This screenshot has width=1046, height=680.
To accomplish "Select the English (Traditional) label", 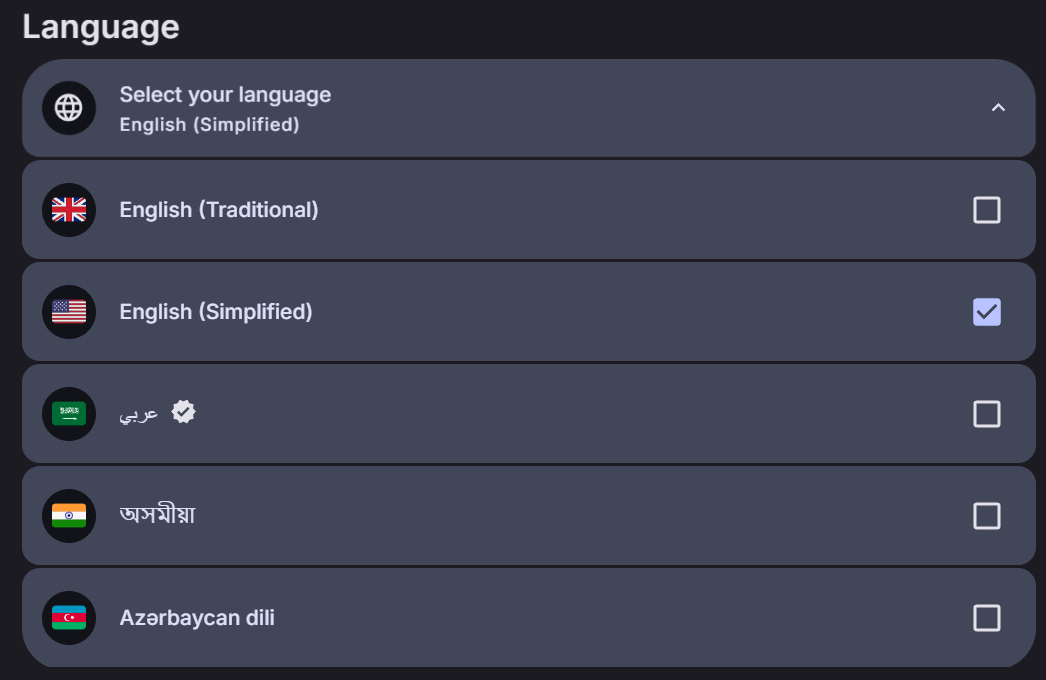I will tap(219, 210).
